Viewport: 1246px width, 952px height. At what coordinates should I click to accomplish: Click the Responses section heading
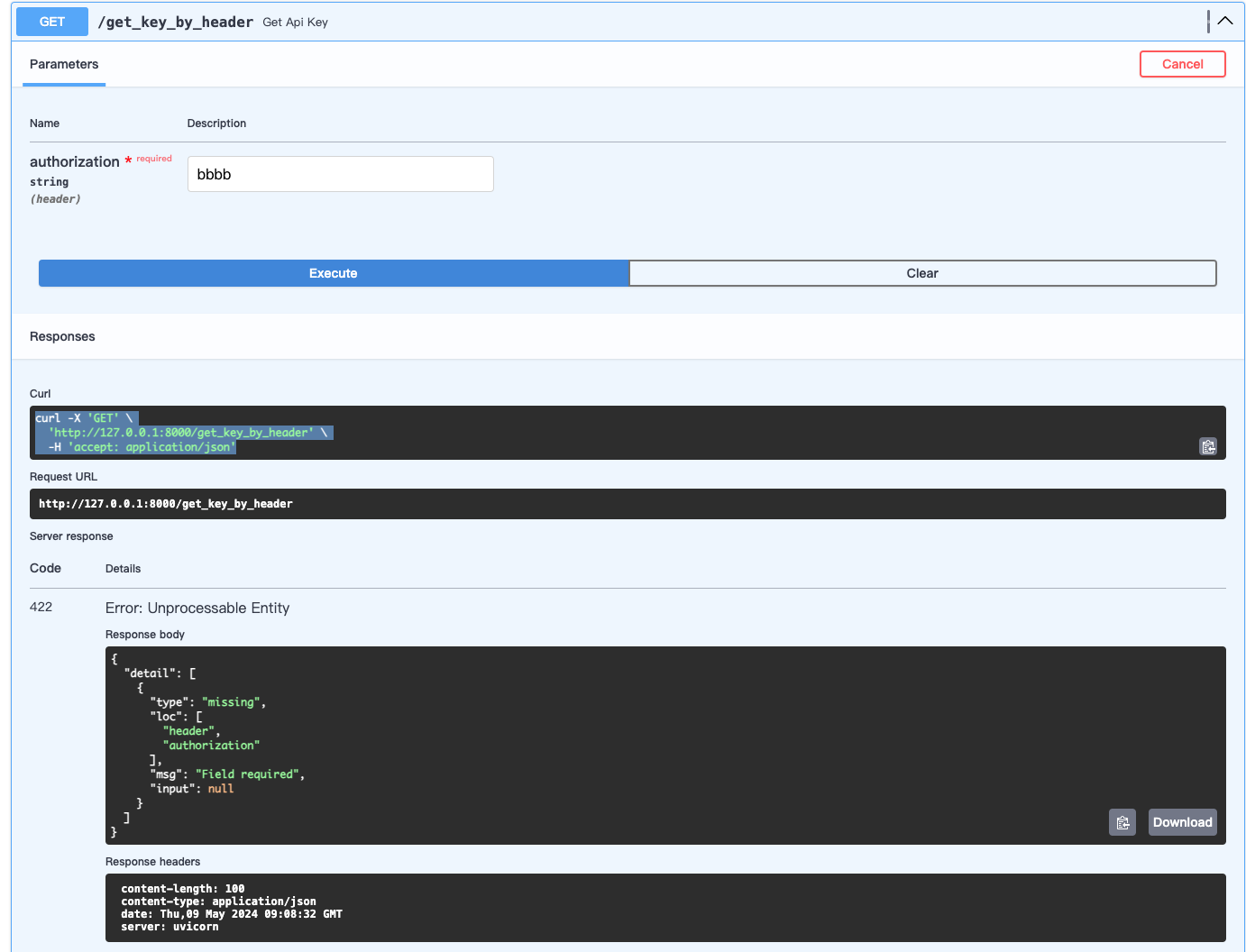click(62, 336)
